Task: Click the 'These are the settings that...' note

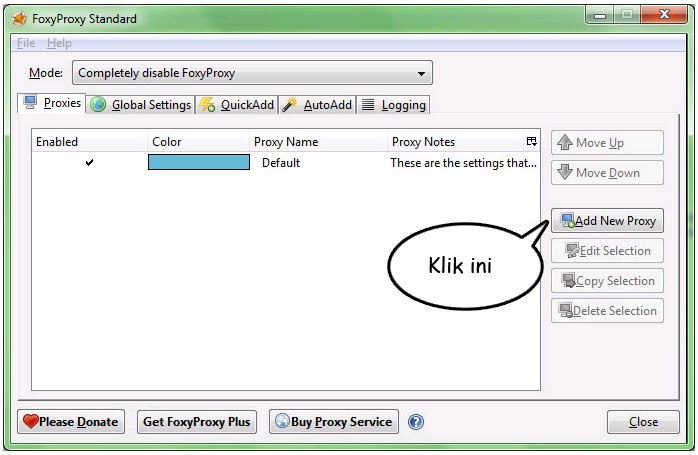Action: pos(463,163)
